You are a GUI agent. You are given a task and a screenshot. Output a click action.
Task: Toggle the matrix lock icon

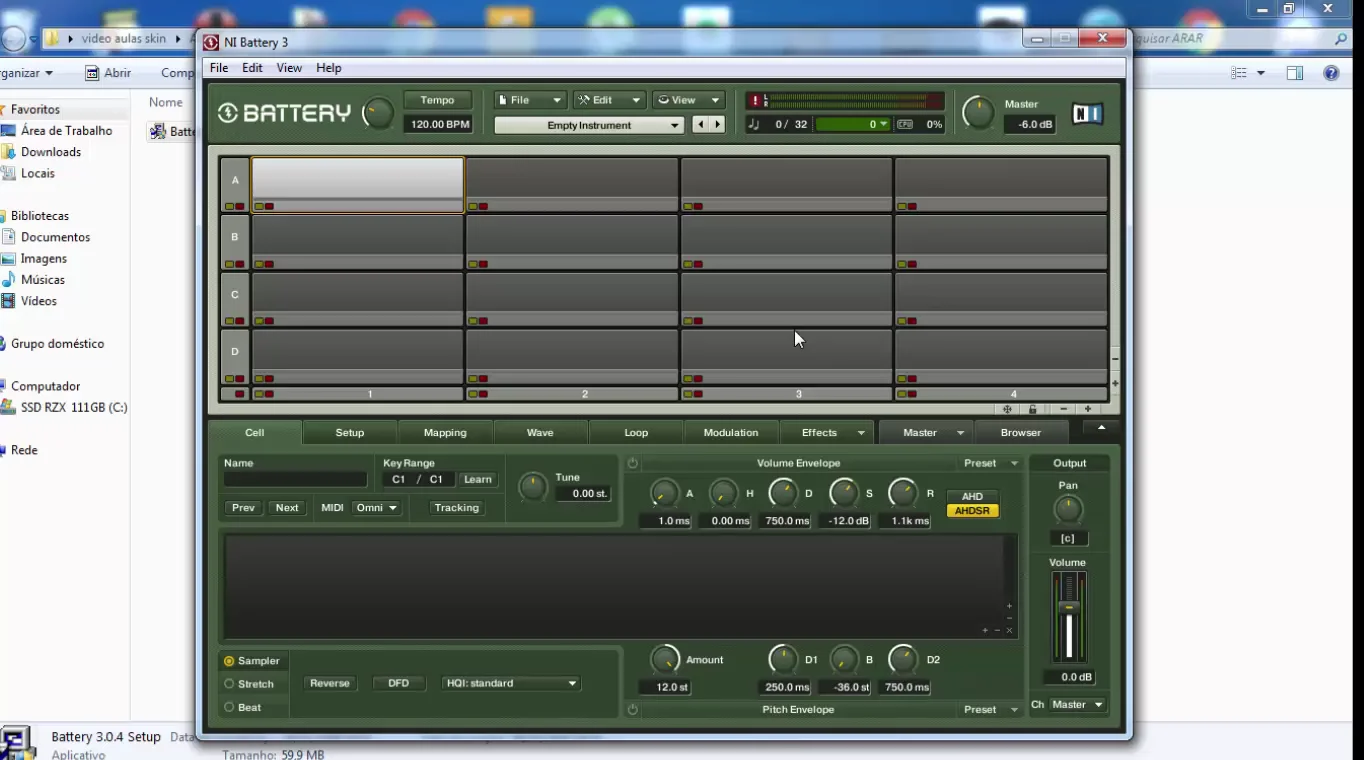coord(1033,409)
